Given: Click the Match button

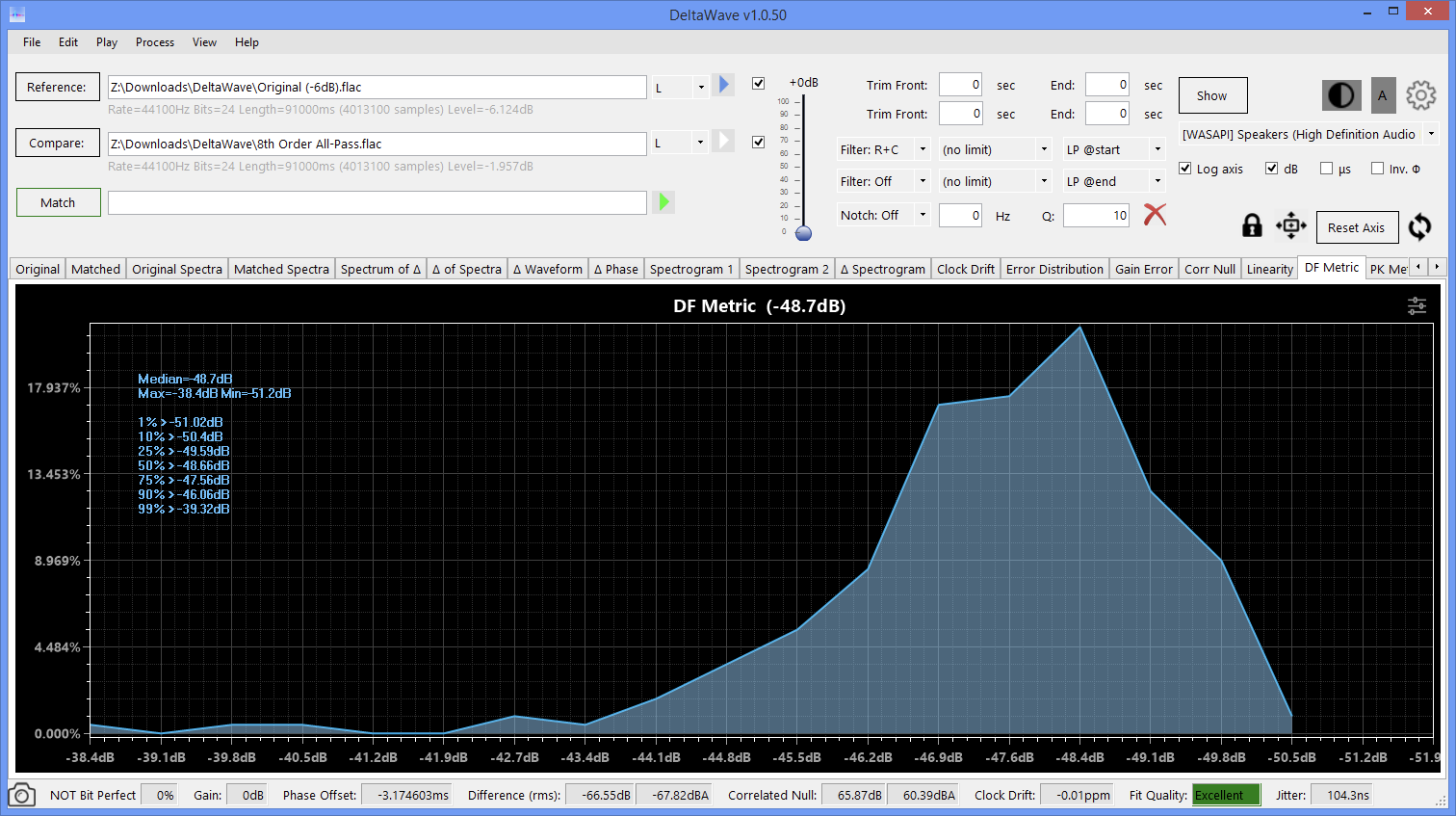Looking at the screenshot, I should click(x=58, y=202).
